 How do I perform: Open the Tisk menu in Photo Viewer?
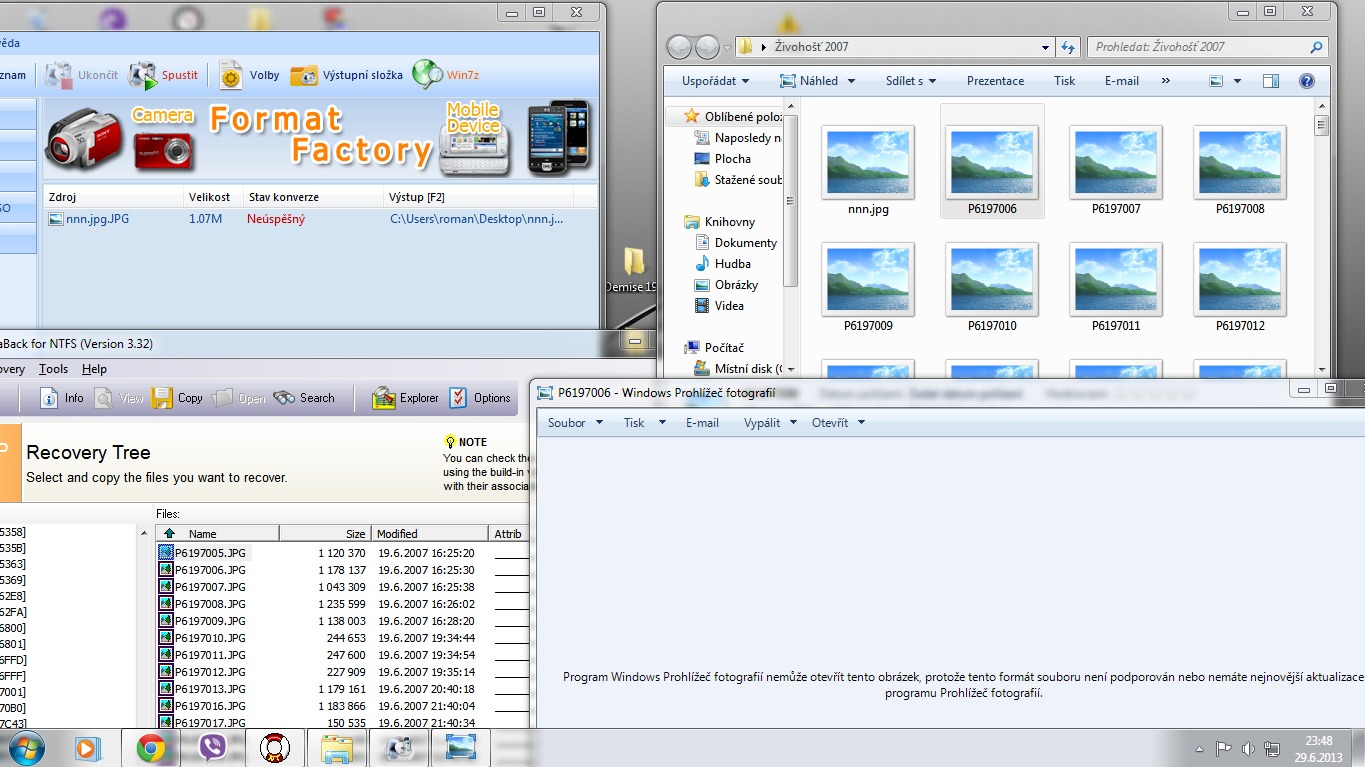click(644, 423)
